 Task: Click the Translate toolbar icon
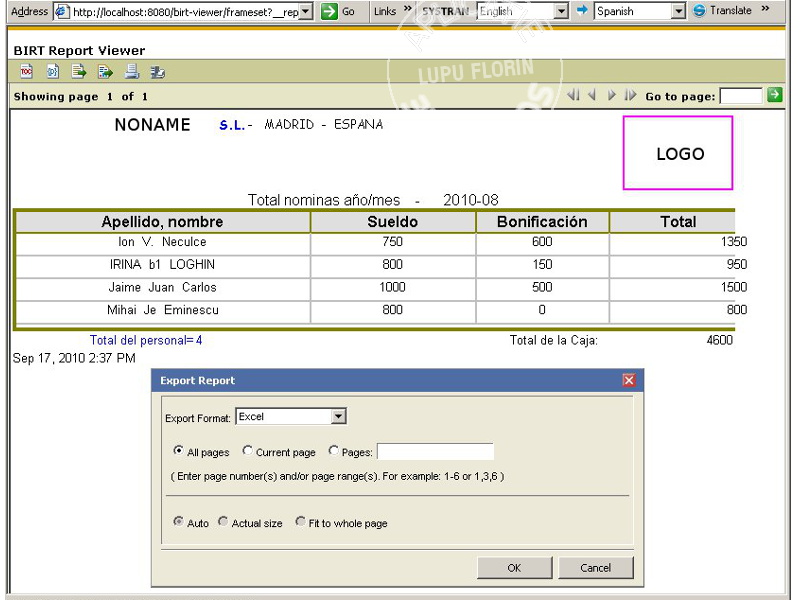[699, 10]
